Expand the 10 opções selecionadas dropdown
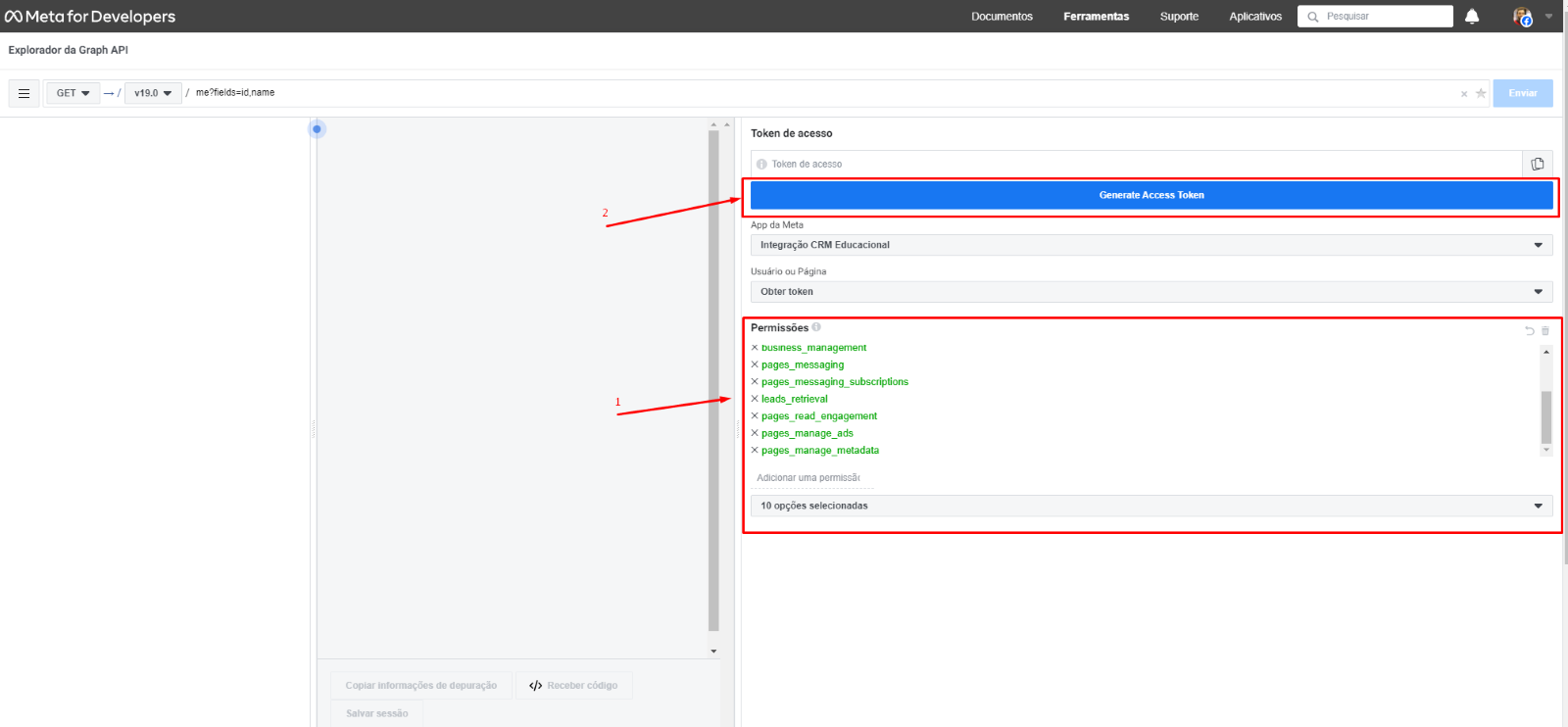Screen dimensions: 1568x727 pos(1151,506)
